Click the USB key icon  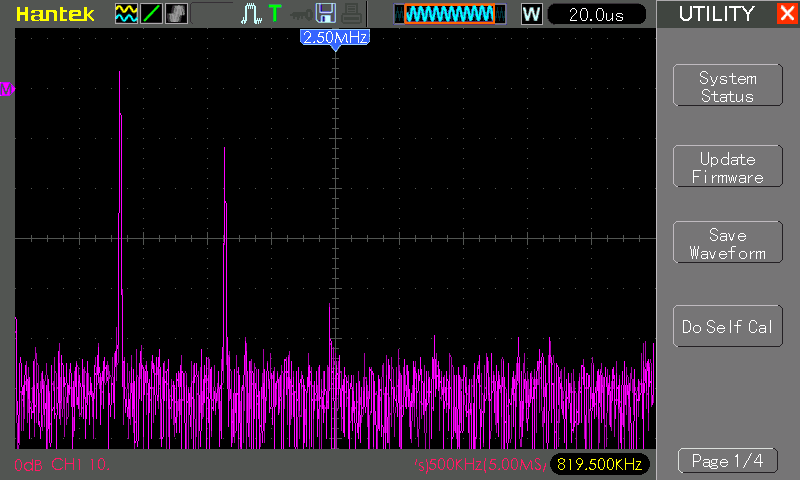click(300, 14)
